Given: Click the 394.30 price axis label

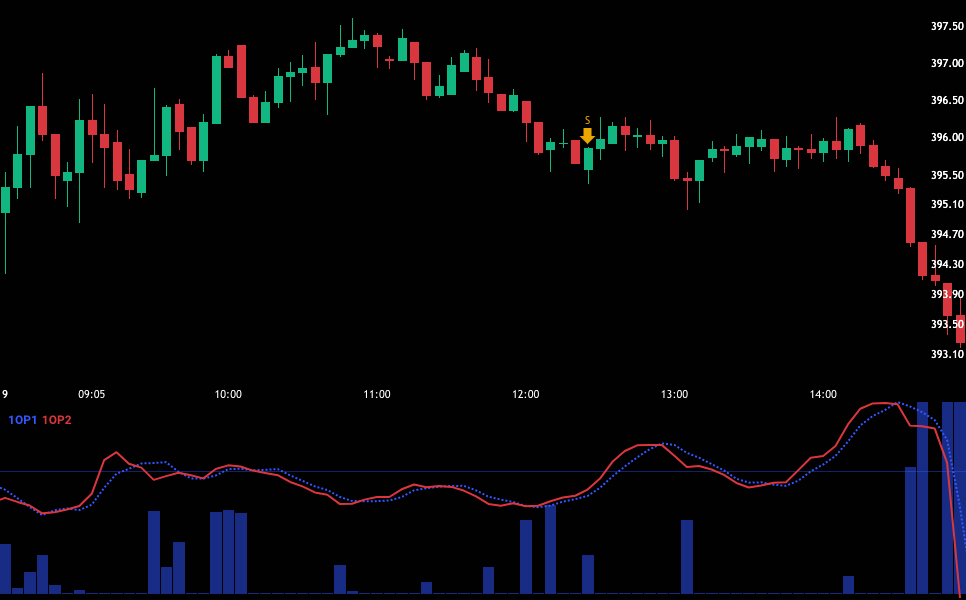Looking at the screenshot, I should pyautogui.click(x=947, y=264).
